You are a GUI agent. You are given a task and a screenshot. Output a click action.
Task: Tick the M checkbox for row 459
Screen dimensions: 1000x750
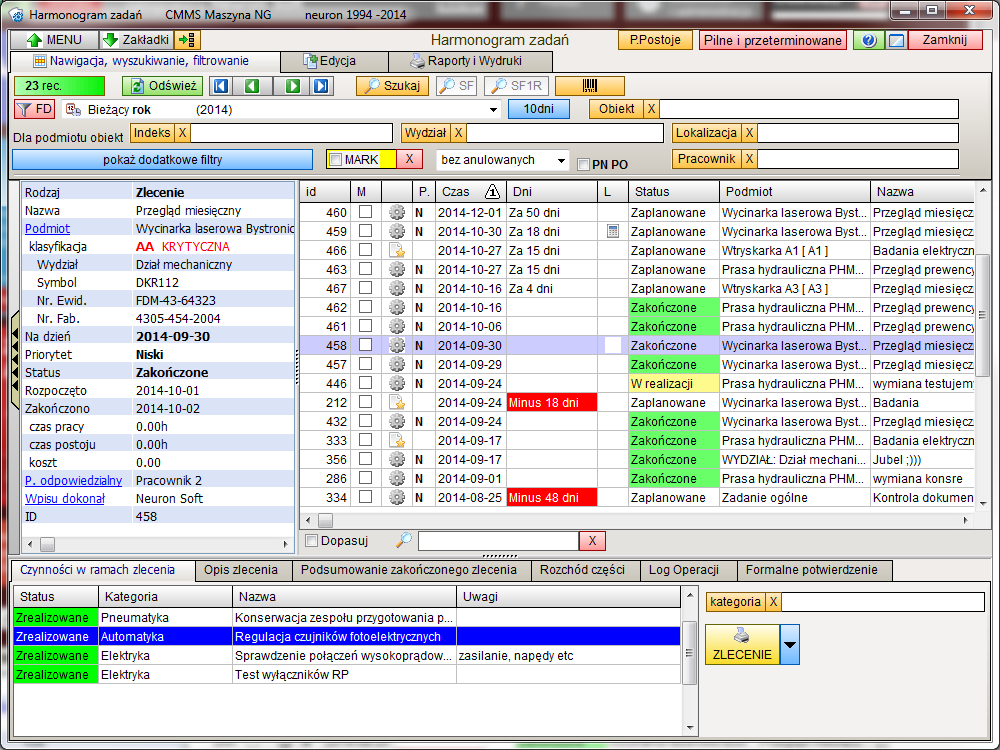pos(365,231)
